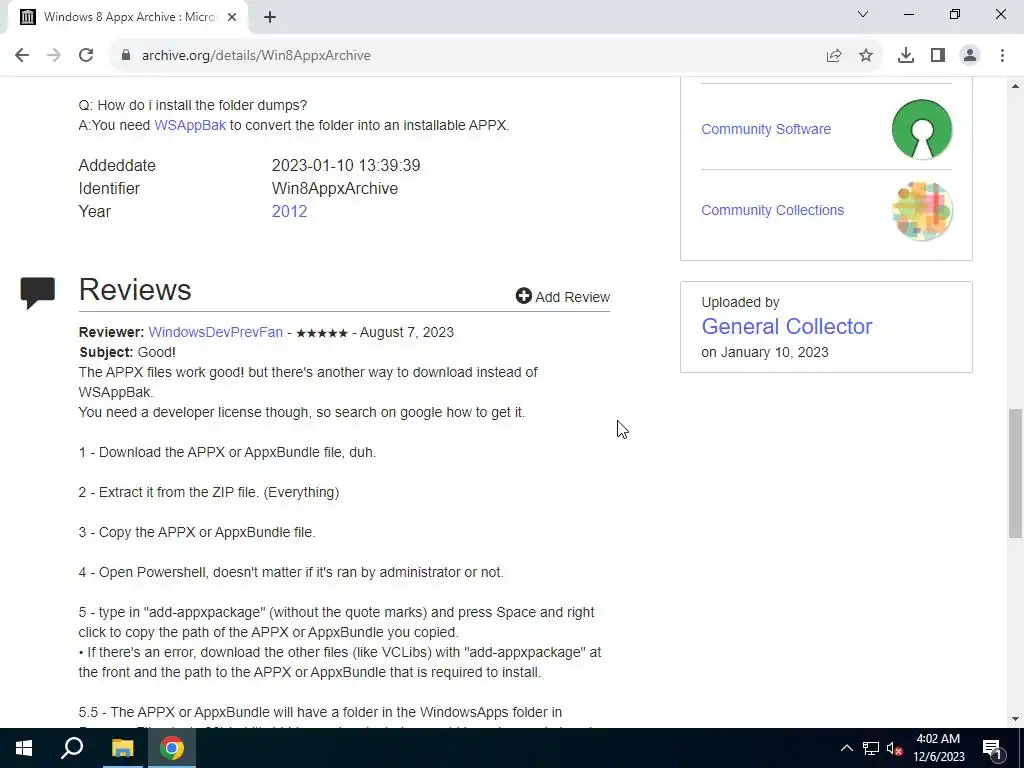The image size is (1024, 768).
Task: Open General Collector uploader profile
Action: pyautogui.click(x=786, y=327)
